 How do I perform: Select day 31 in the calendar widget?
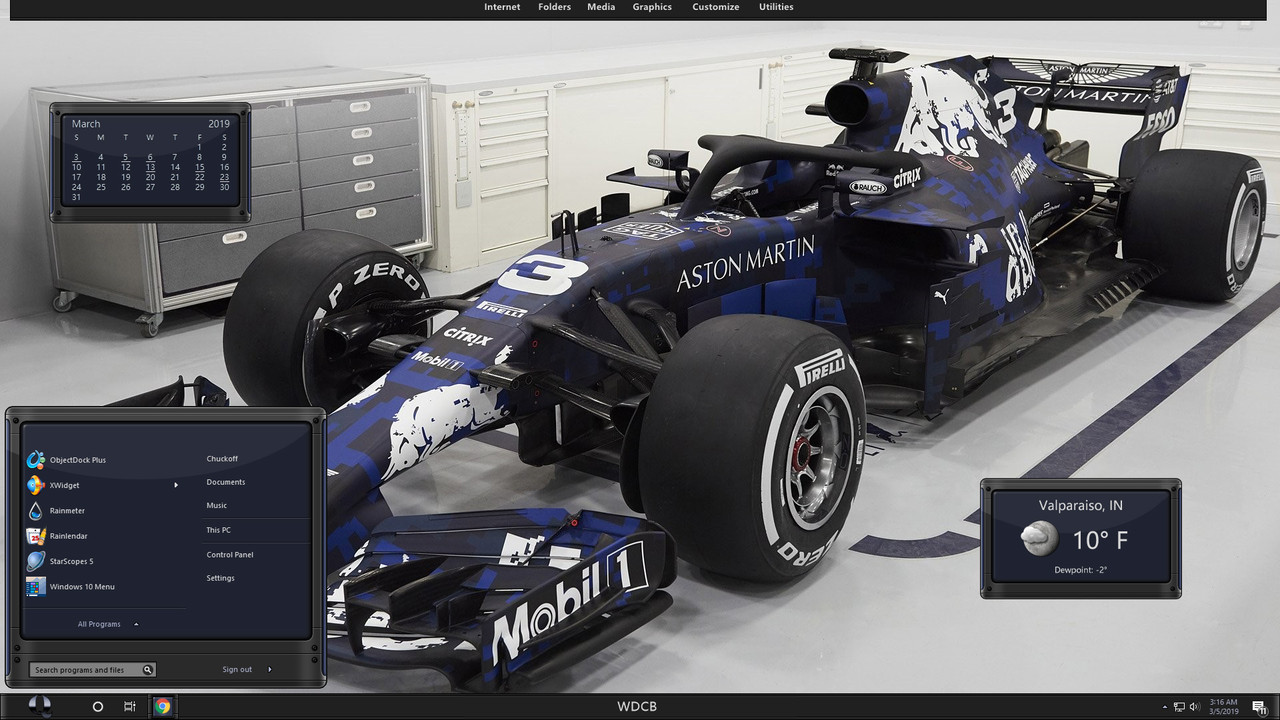(77, 197)
